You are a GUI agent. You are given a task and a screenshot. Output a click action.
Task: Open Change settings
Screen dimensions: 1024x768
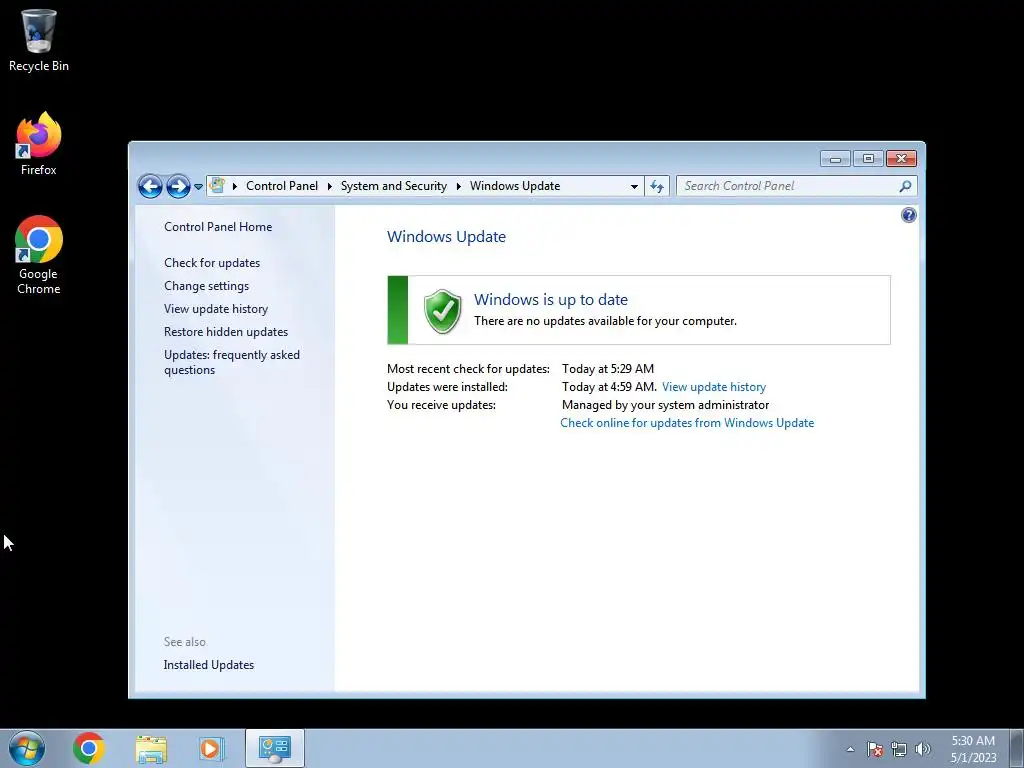click(x=206, y=286)
